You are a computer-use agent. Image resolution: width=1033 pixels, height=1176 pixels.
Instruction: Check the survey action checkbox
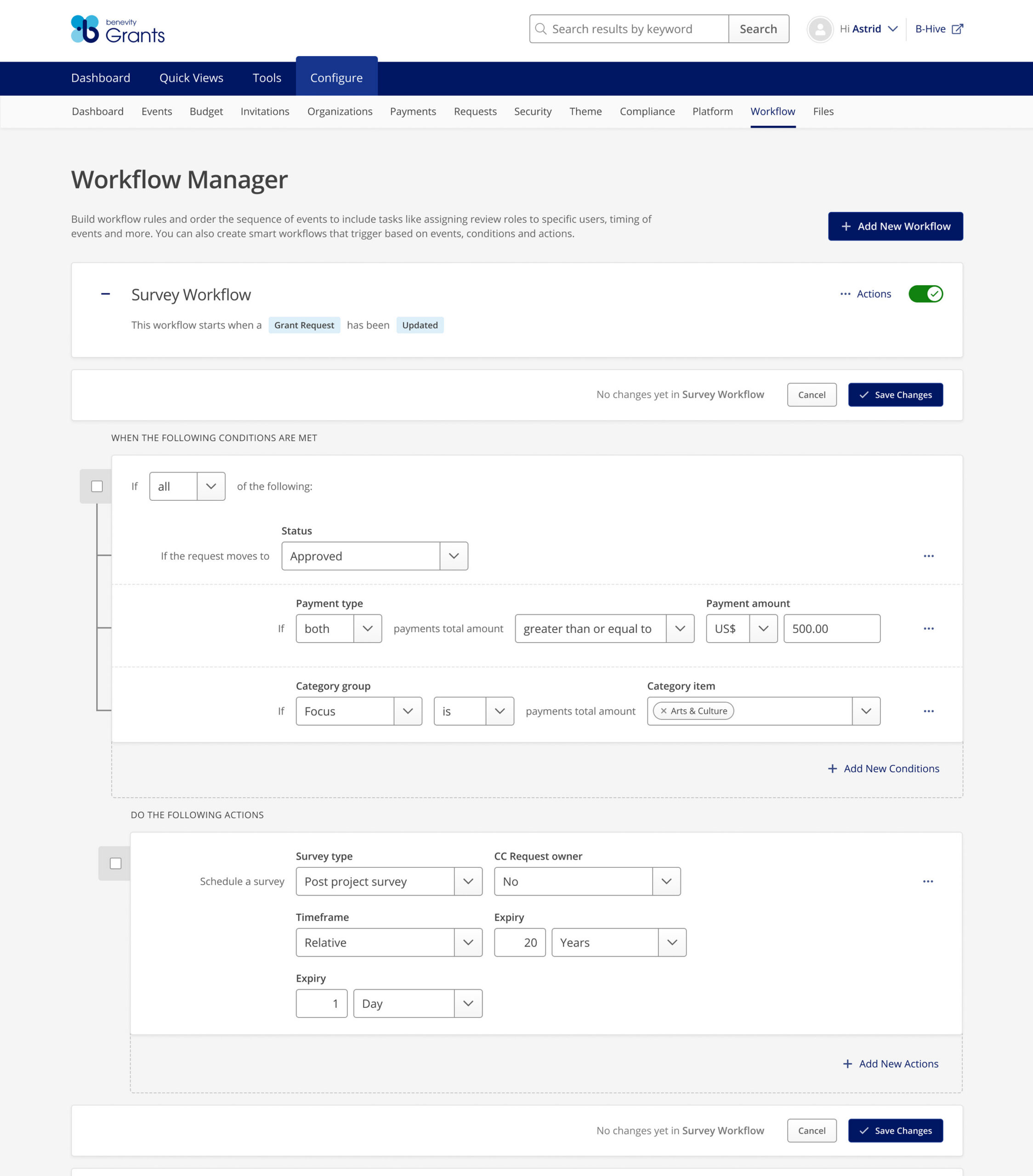116,864
